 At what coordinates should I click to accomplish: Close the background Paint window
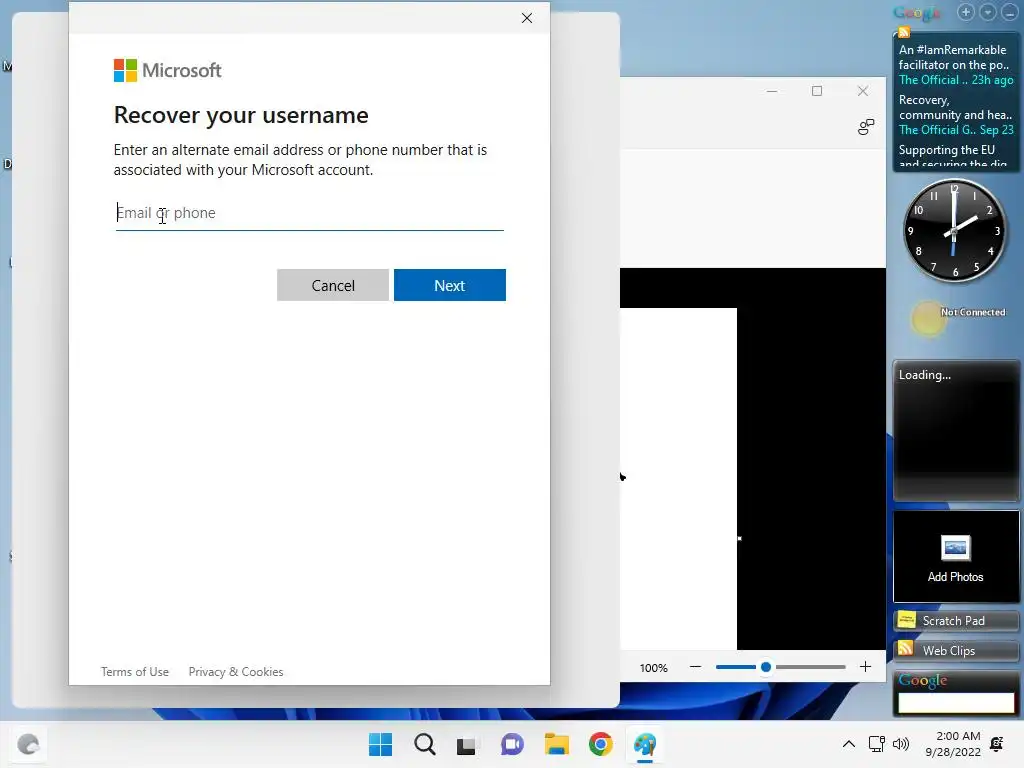[863, 91]
